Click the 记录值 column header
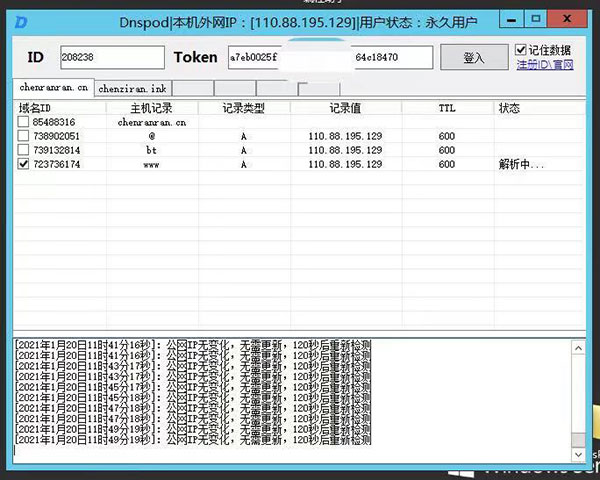 coord(347,108)
